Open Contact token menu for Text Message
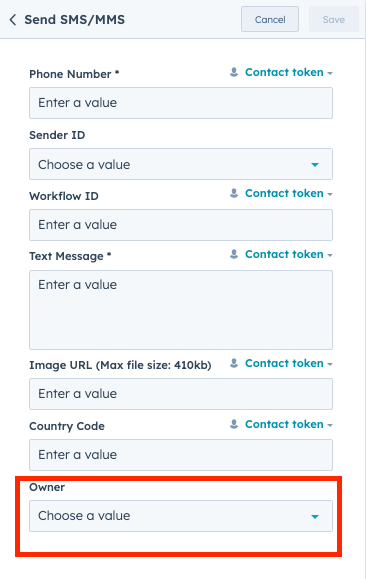Viewport: 366px width, 579px height. click(289, 254)
